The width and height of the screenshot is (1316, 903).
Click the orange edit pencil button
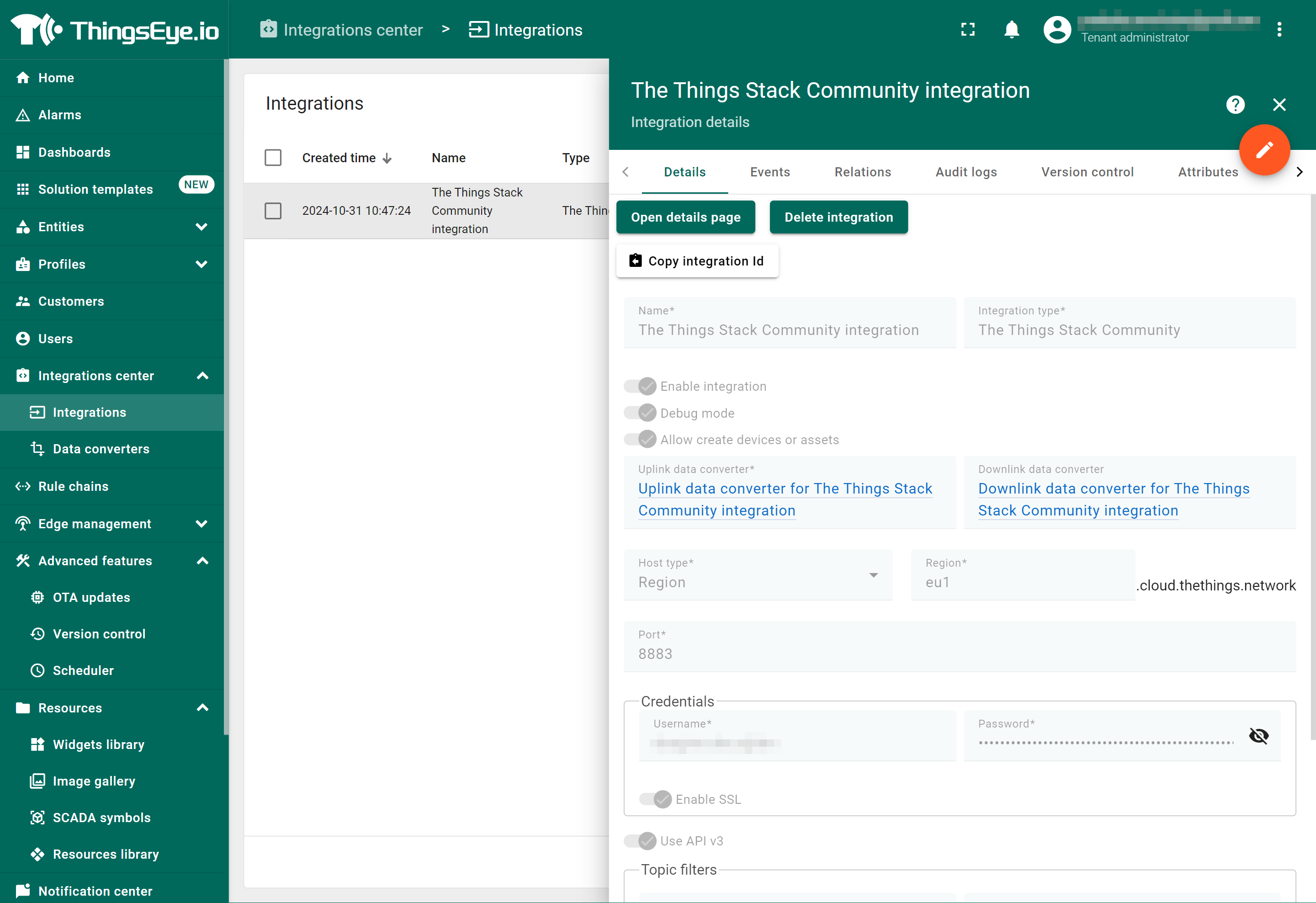tap(1264, 150)
